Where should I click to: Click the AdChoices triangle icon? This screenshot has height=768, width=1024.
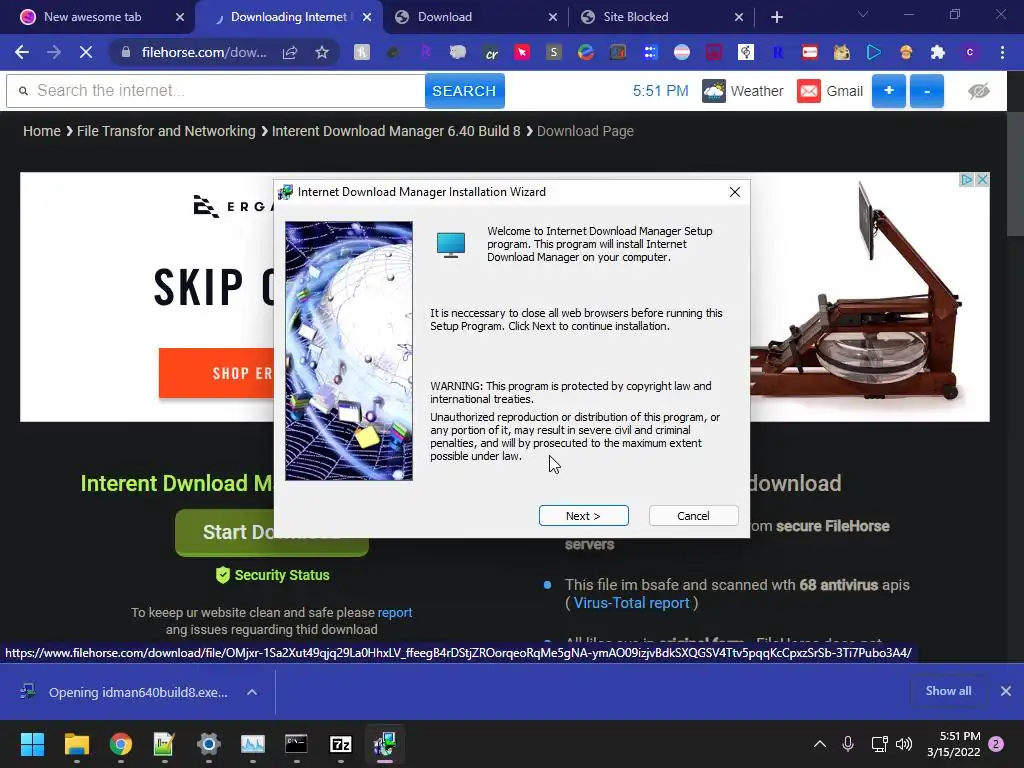pyautogui.click(x=967, y=180)
